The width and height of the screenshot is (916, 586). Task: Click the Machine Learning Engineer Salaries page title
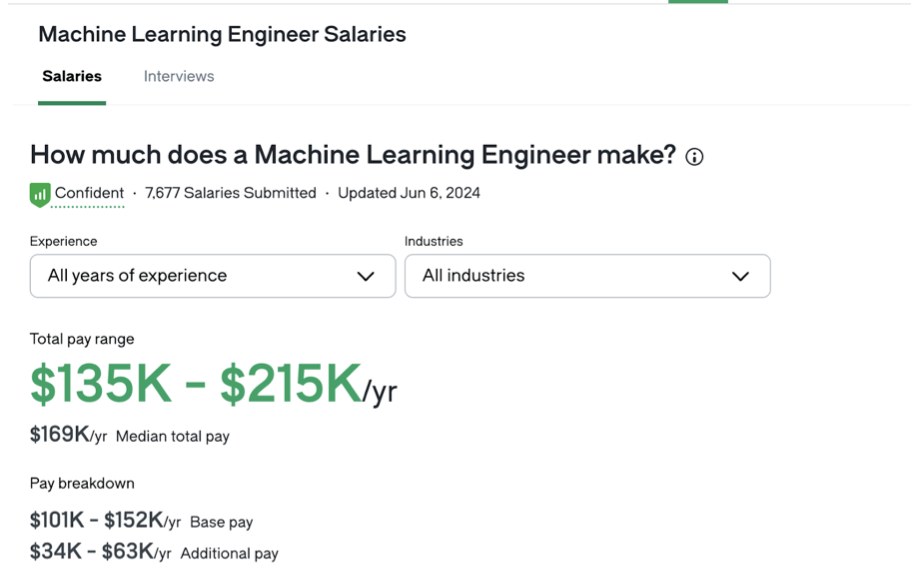pos(222,34)
